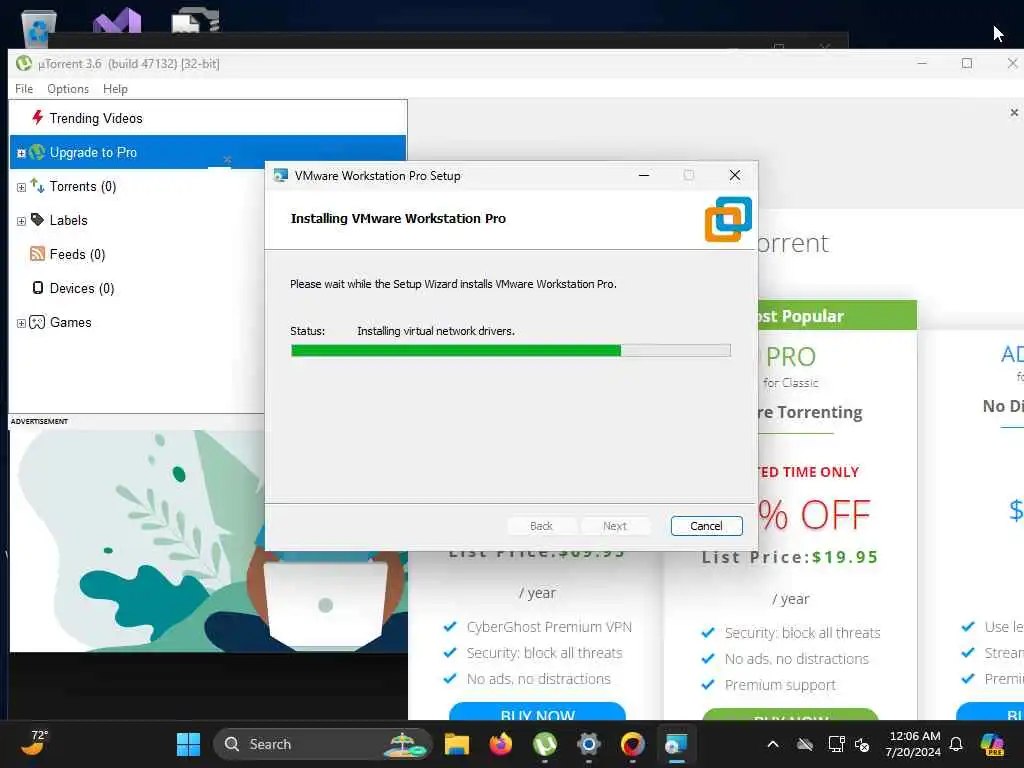Click "Premium support" feature text
Image resolution: width=1024 pixels, height=768 pixels.
click(780, 685)
